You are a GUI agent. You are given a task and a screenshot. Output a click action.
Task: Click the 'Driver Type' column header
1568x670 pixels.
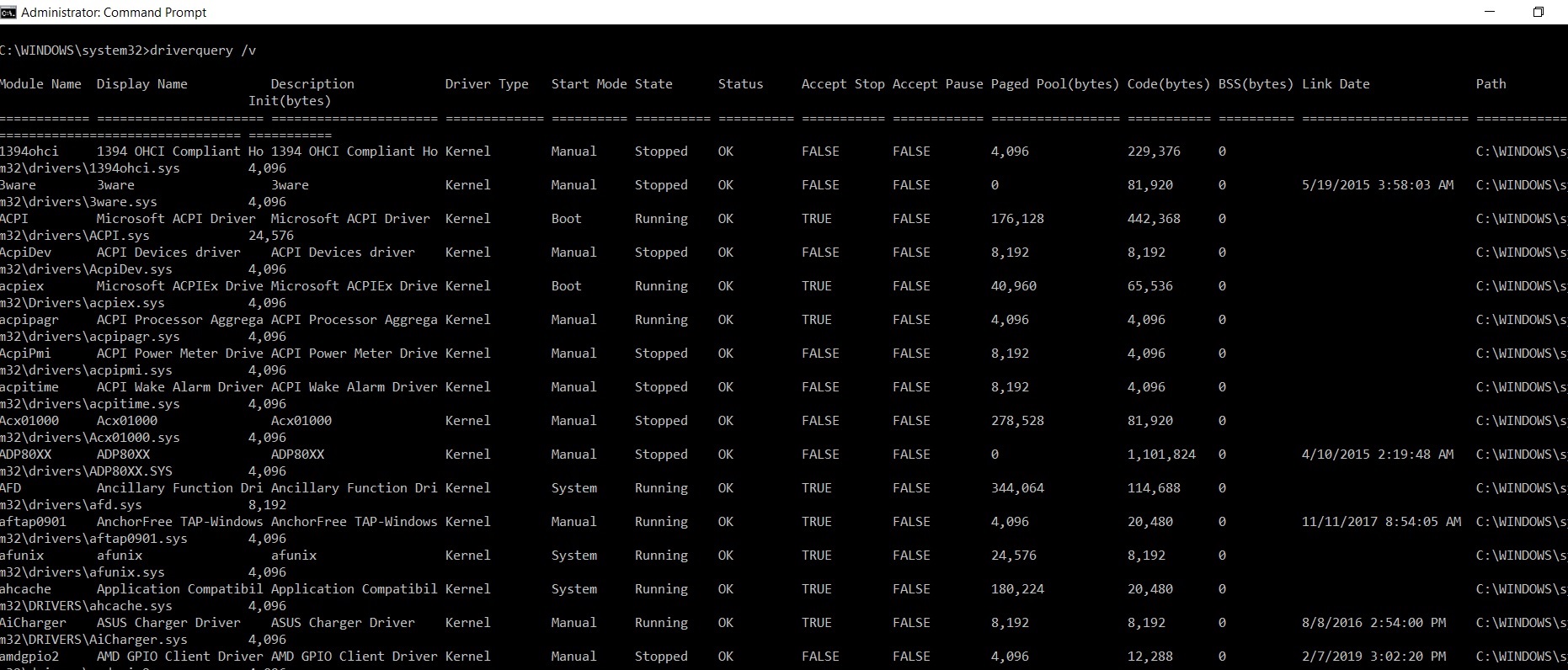coord(487,84)
